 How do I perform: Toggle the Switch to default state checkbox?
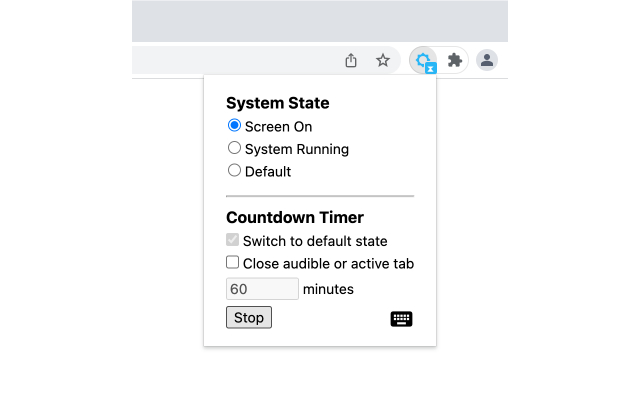click(233, 240)
